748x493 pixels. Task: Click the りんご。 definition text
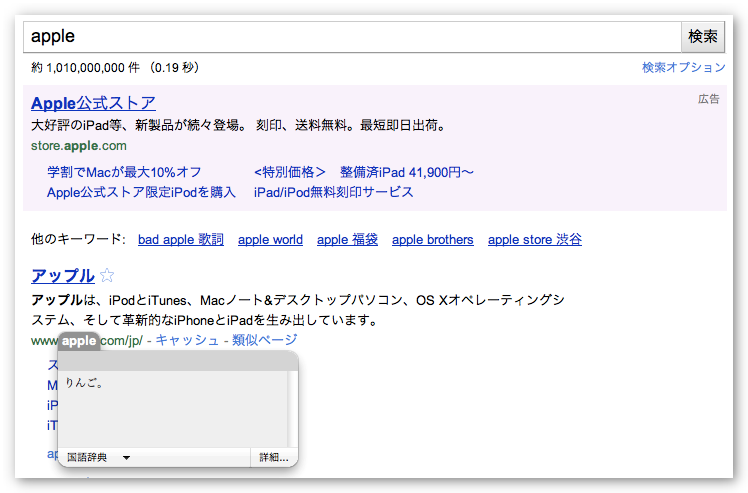click(84, 383)
